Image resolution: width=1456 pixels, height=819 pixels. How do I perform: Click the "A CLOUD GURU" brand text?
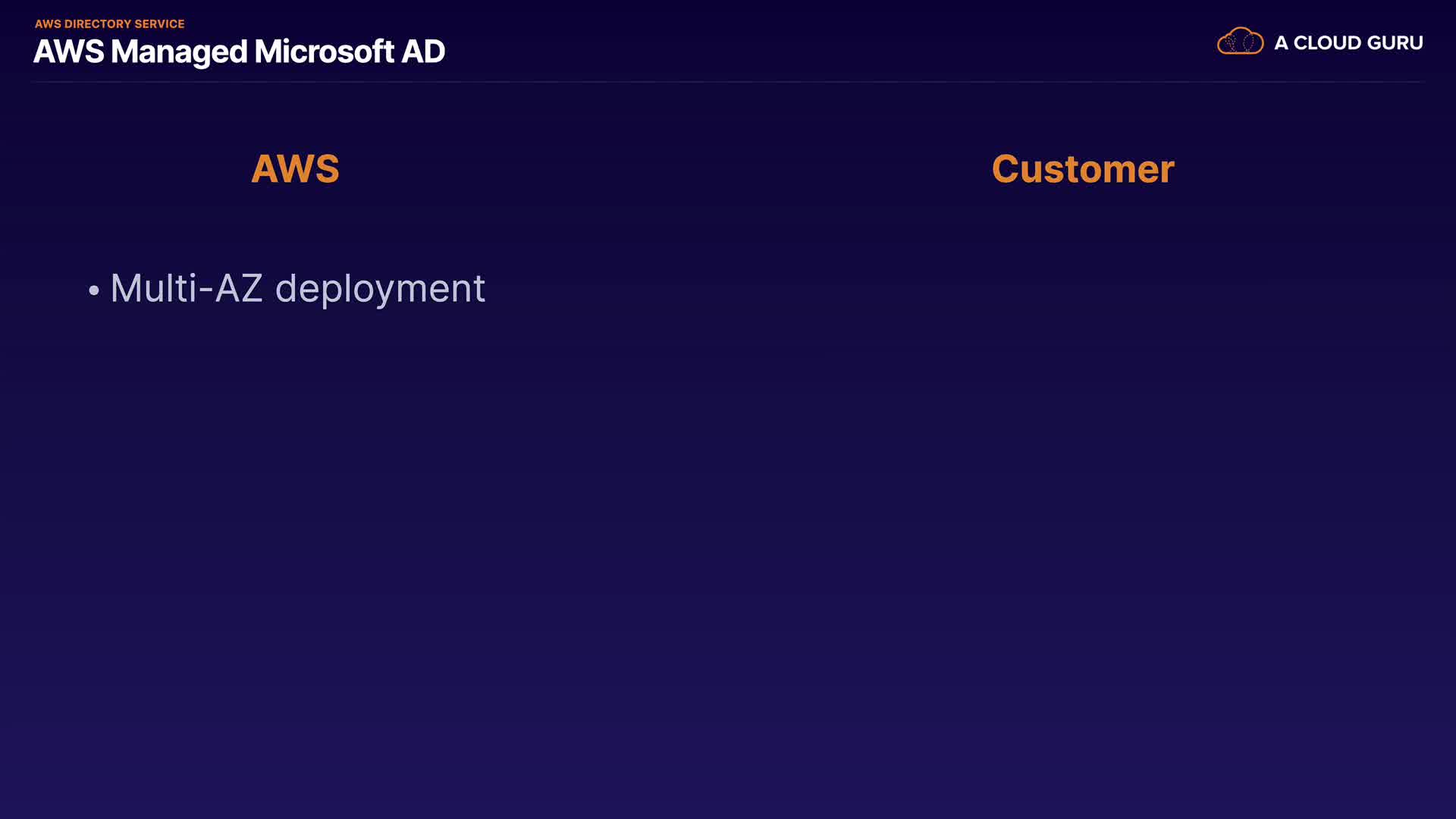1348,43
